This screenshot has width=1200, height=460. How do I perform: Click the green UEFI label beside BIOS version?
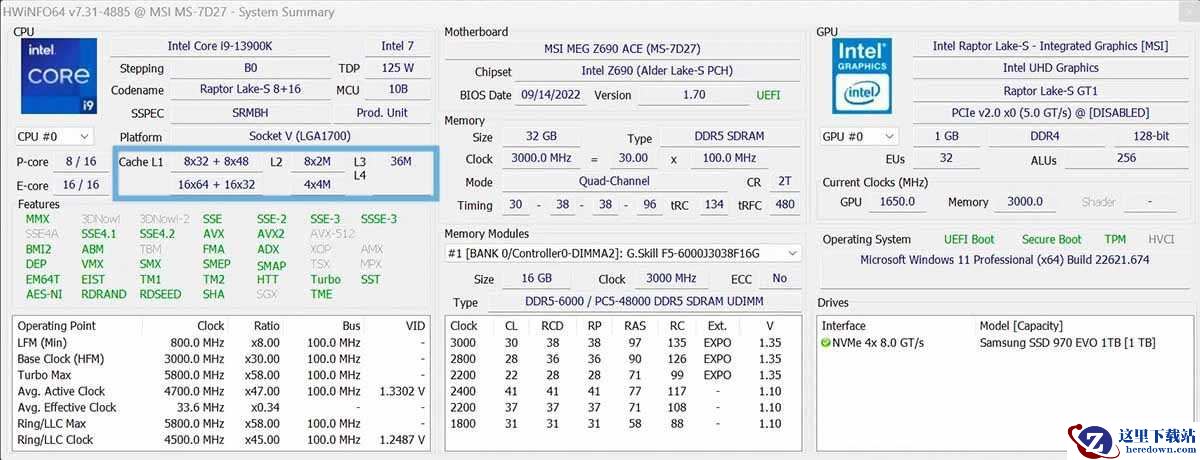coord(768,96)
